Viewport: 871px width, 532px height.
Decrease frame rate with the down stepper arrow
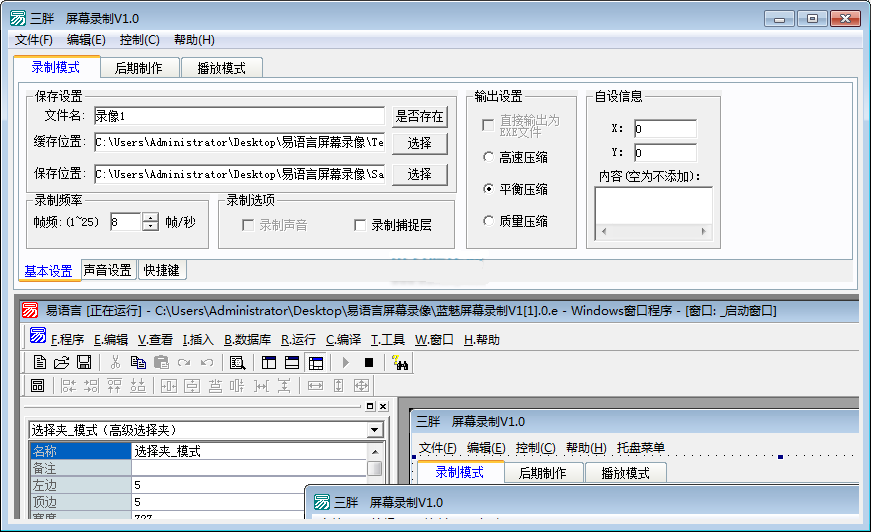150,226
